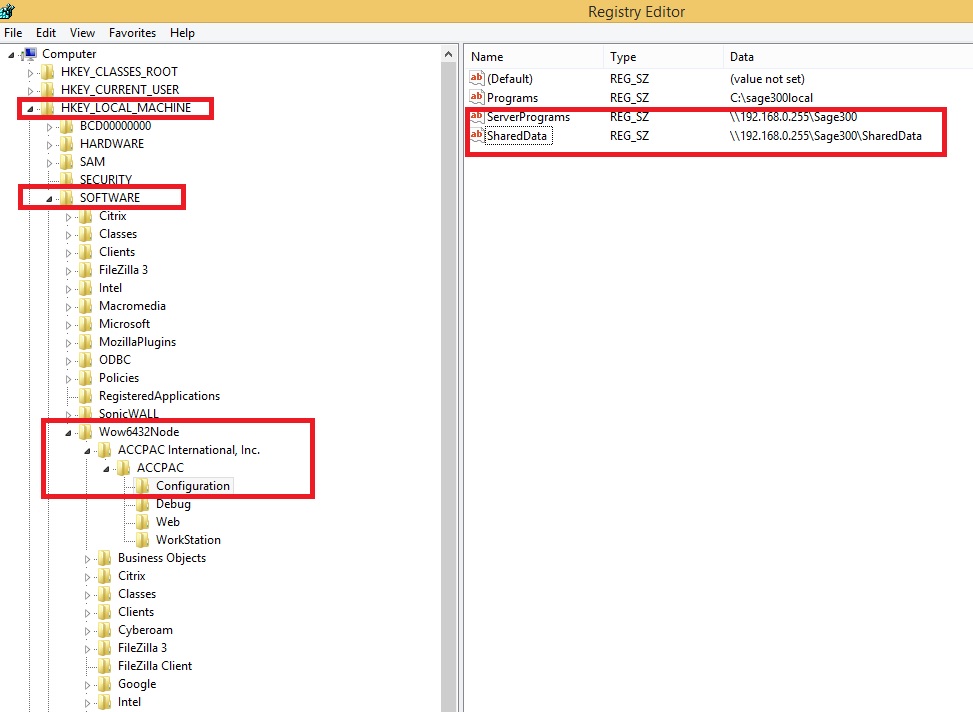Click the RegisteredApplications folder icon
Viewport: 973px width, 712px height.
(x=86, y=396)
